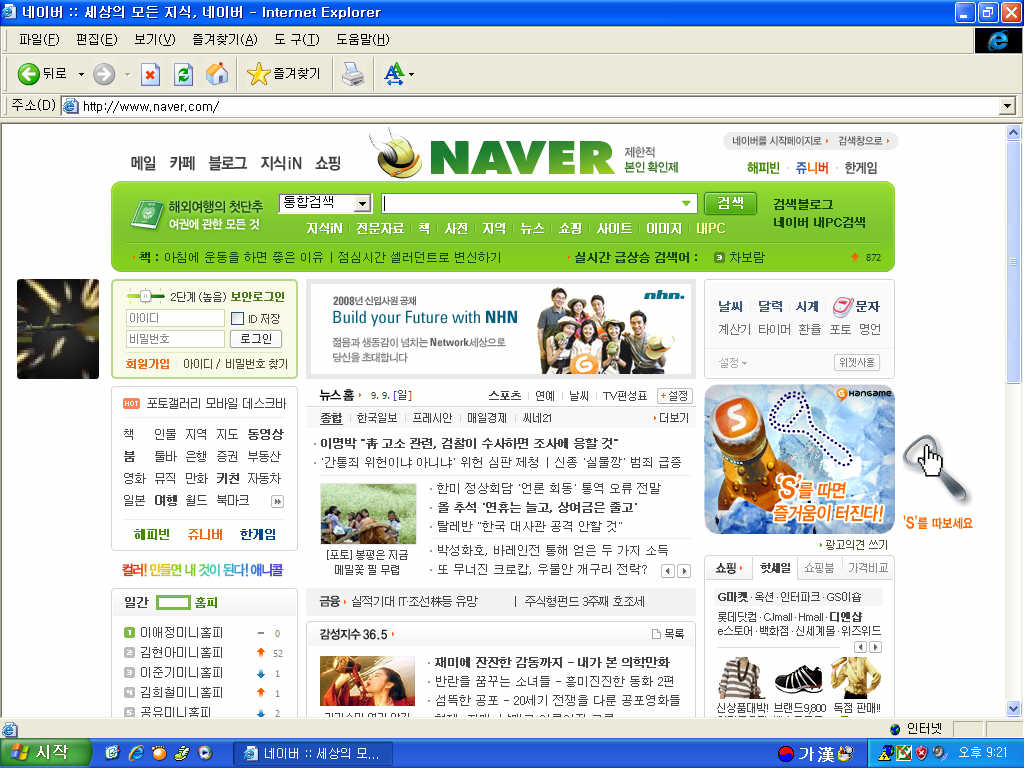Click the 네이버 taskbar window button
This screenshot has height=768, width=1024.
(x=313, y=753)
